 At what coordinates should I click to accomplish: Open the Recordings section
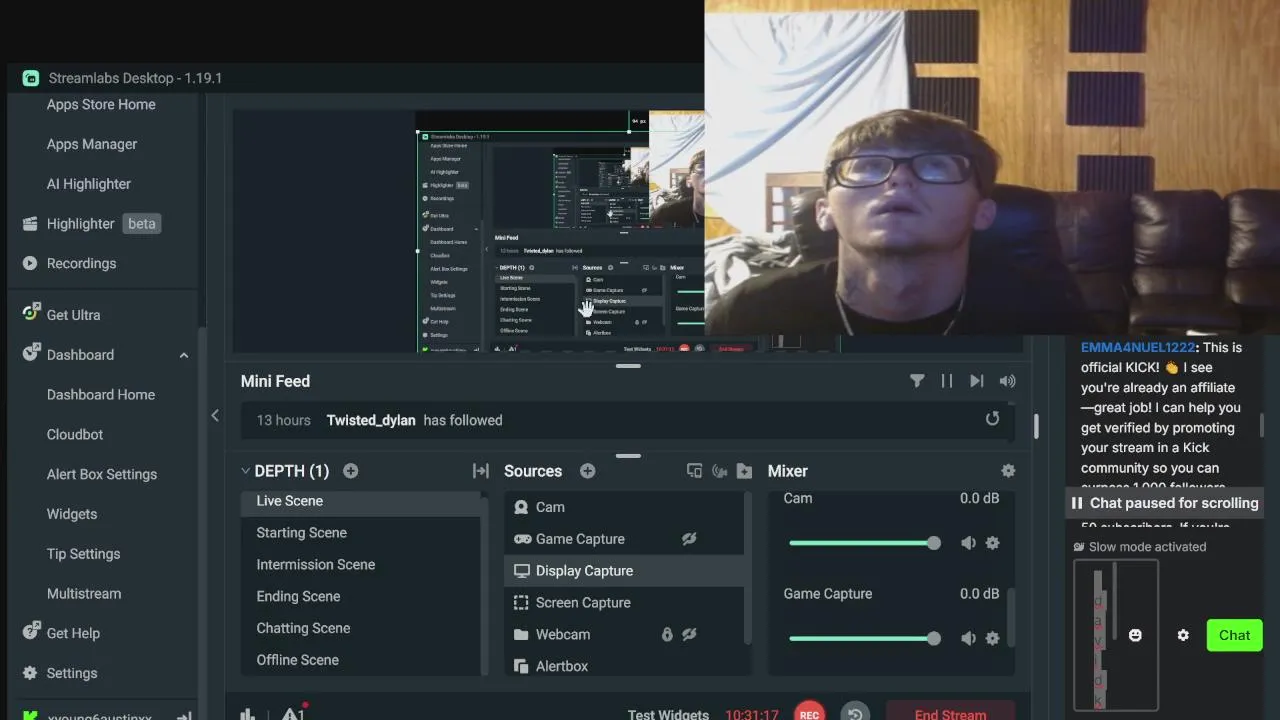click(x=81, y=263)
